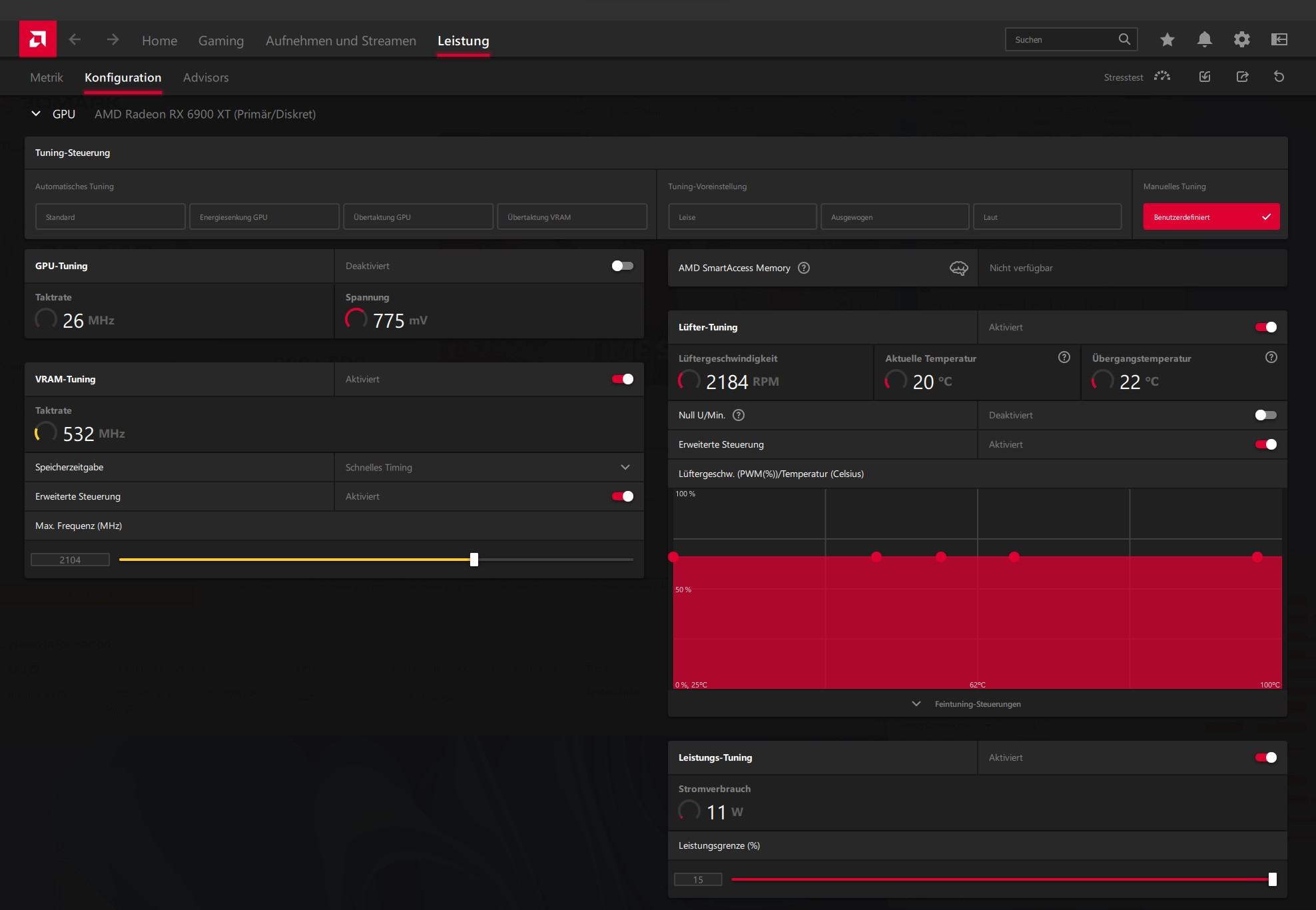The width and height of the screenshot is (1316, 910).
Task: Select Übertaktung GPU preset
Action: pyautogui.click(x=418, y=217)
